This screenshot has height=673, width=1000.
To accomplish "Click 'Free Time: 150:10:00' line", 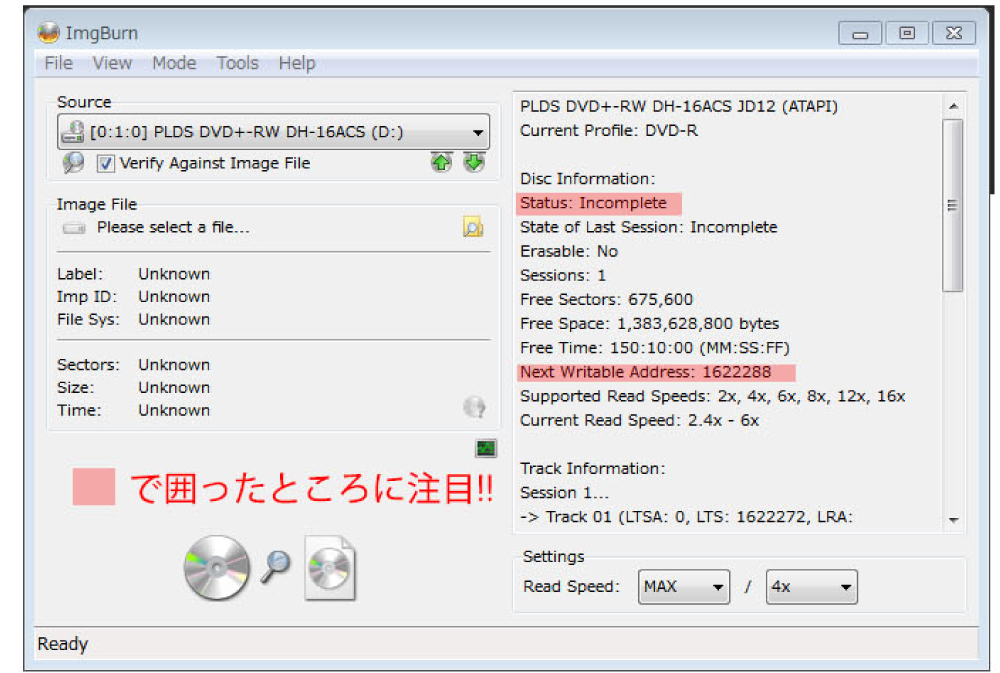I will point(654,348).
